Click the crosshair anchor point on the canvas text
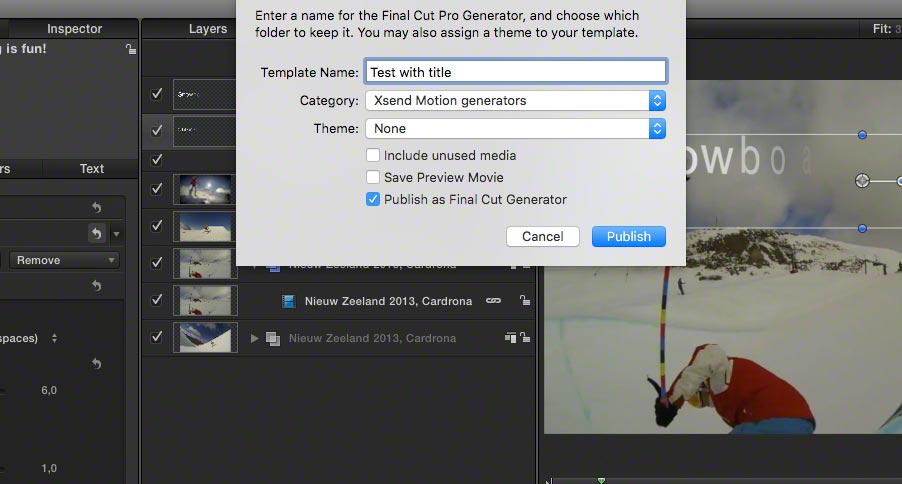 point(862,181)
